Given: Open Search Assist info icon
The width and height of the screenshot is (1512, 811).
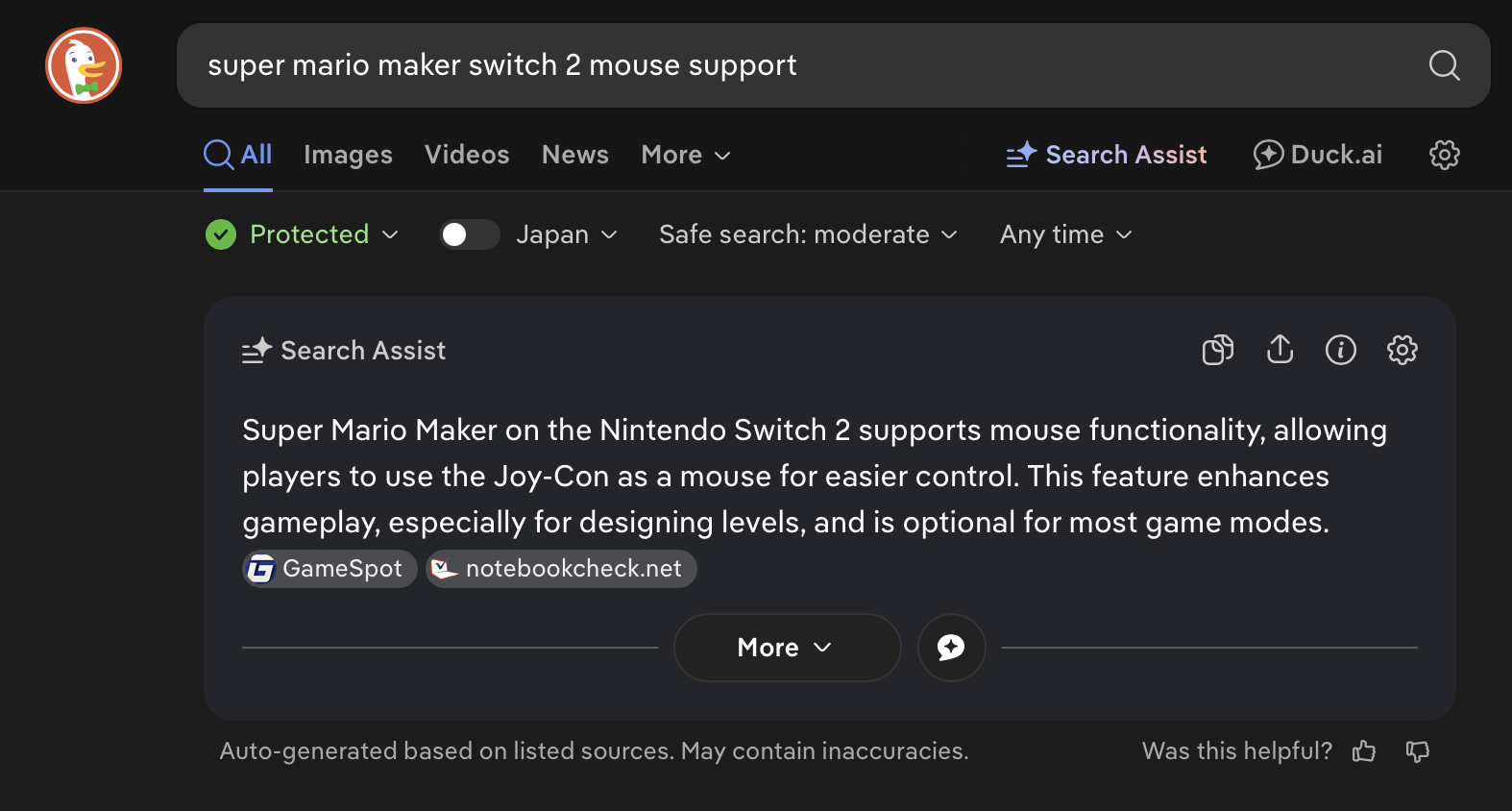Looking at the screenshot, I should (x=1340, y=350).
